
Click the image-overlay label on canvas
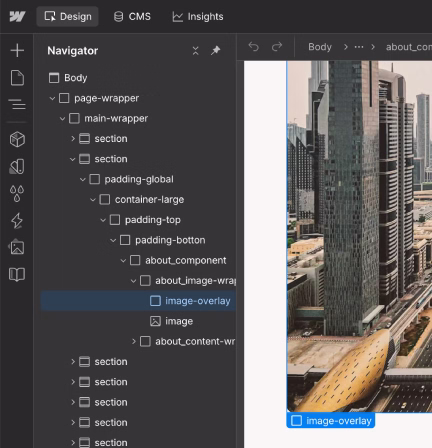point(331,421)
